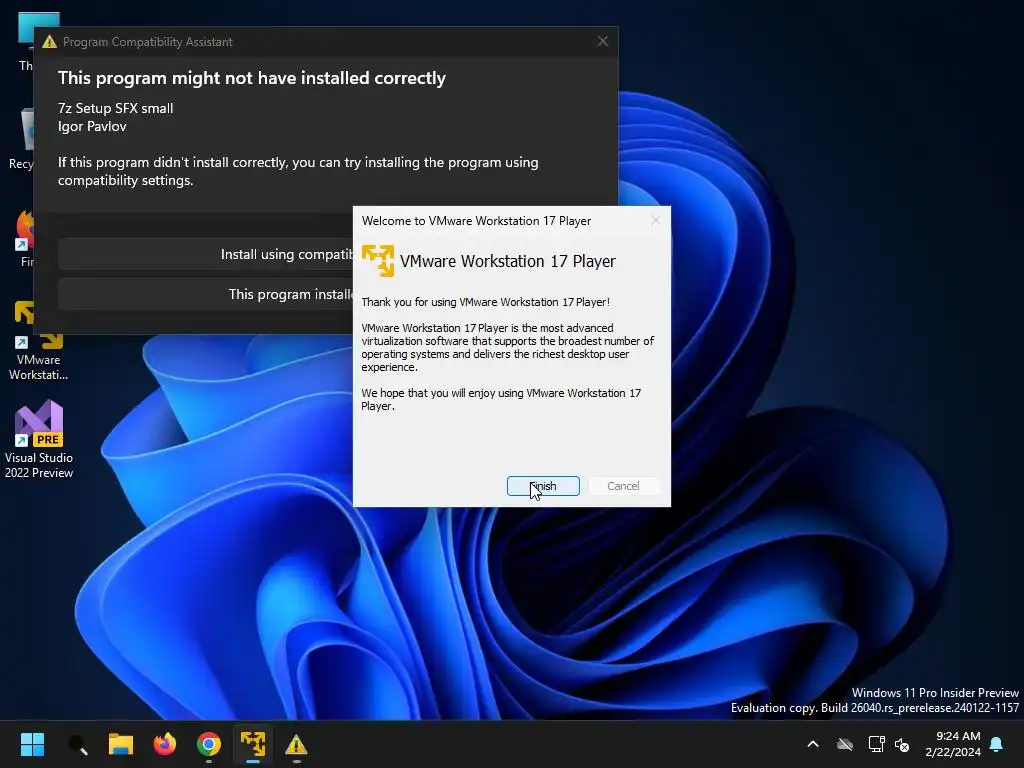Open Visual Studio 2022 Preview desktop shortcut
The width and height of the screenshot is (1024, 768).
pyautogui.click(x=39, y=440)
